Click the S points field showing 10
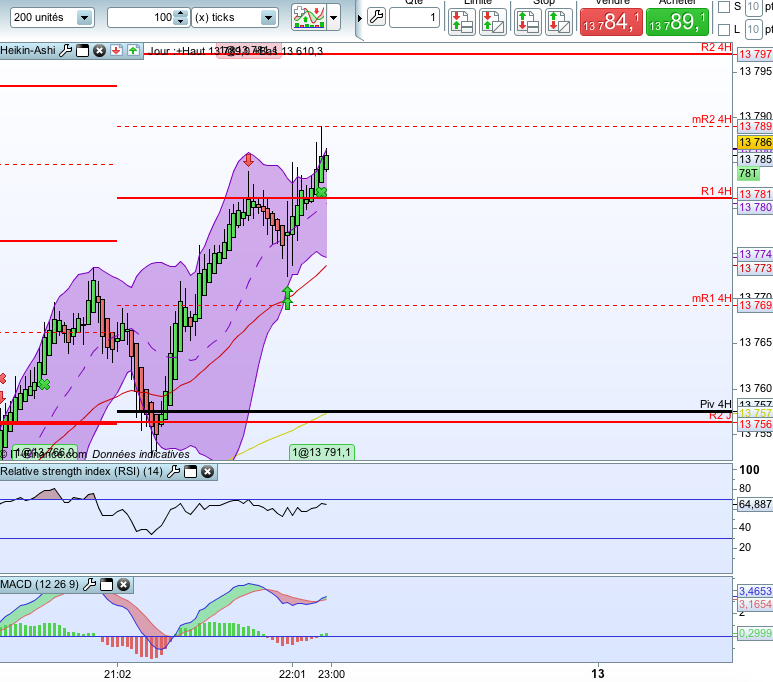This screenshot has height=682, width=773. 753,7
